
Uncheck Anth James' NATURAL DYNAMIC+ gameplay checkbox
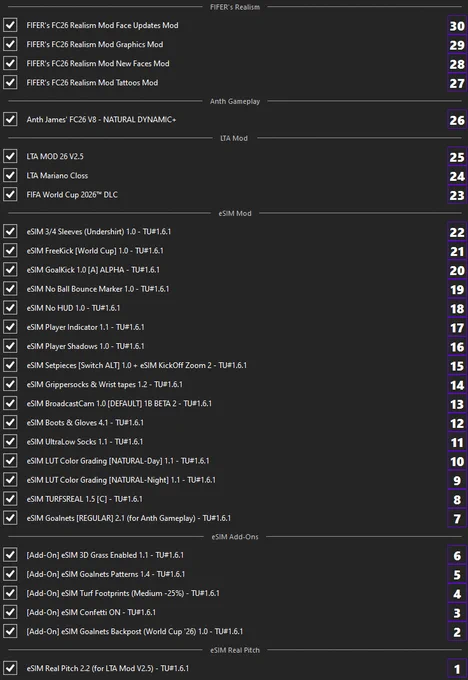coord(10,119)
